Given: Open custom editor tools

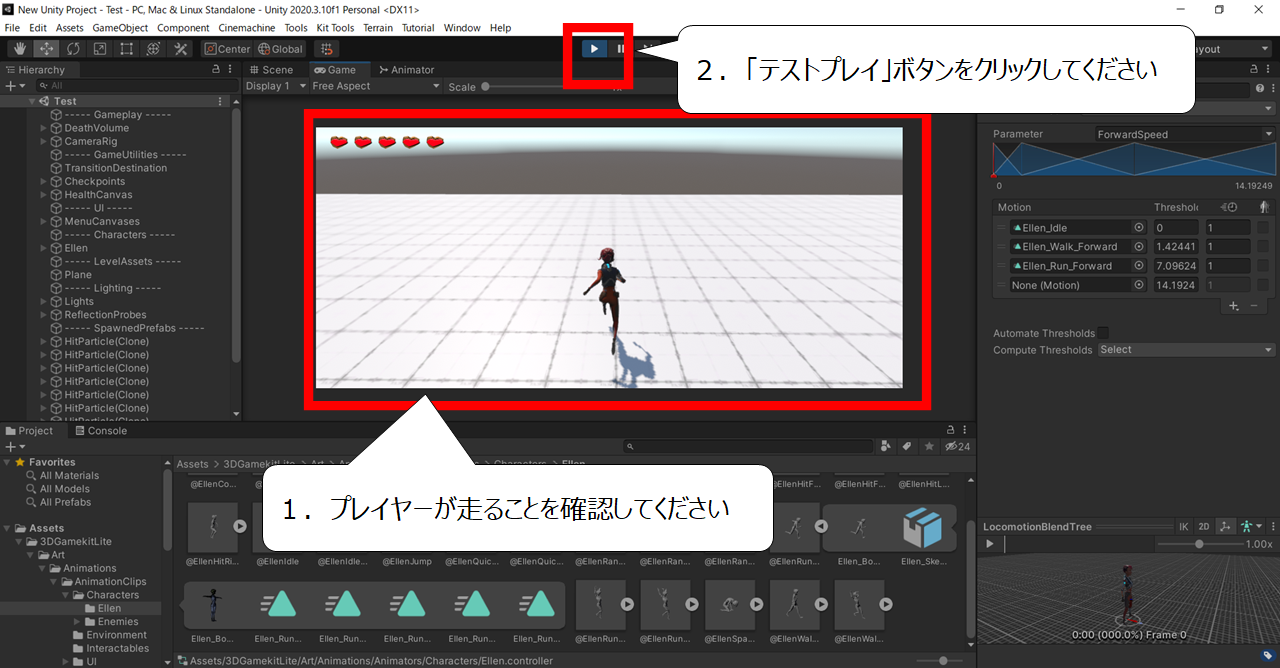Looking at the screenshot, I should (181, 49).
